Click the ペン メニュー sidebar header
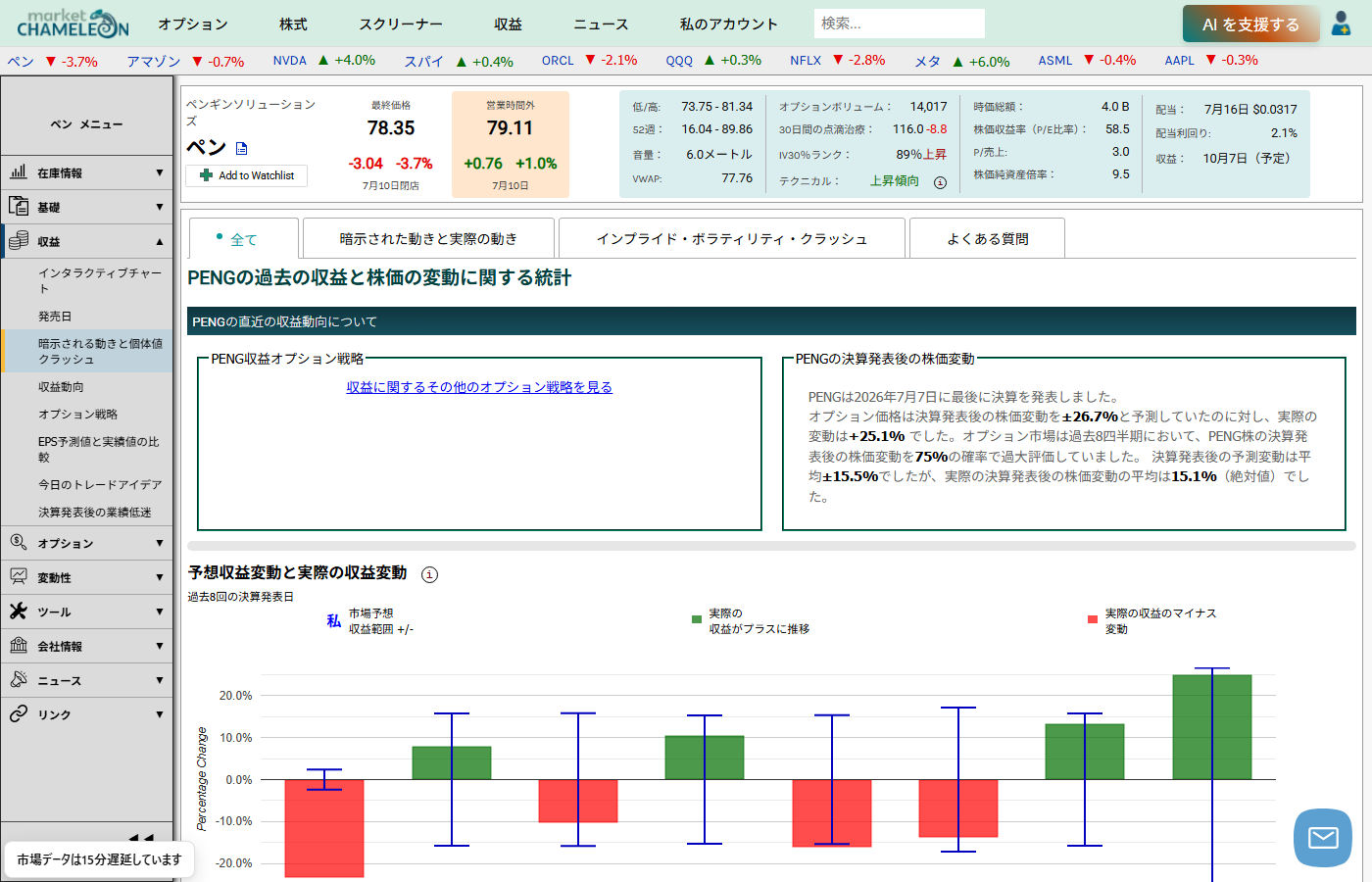Viewport: 1372px width, 882px height. tap(87, 124)
